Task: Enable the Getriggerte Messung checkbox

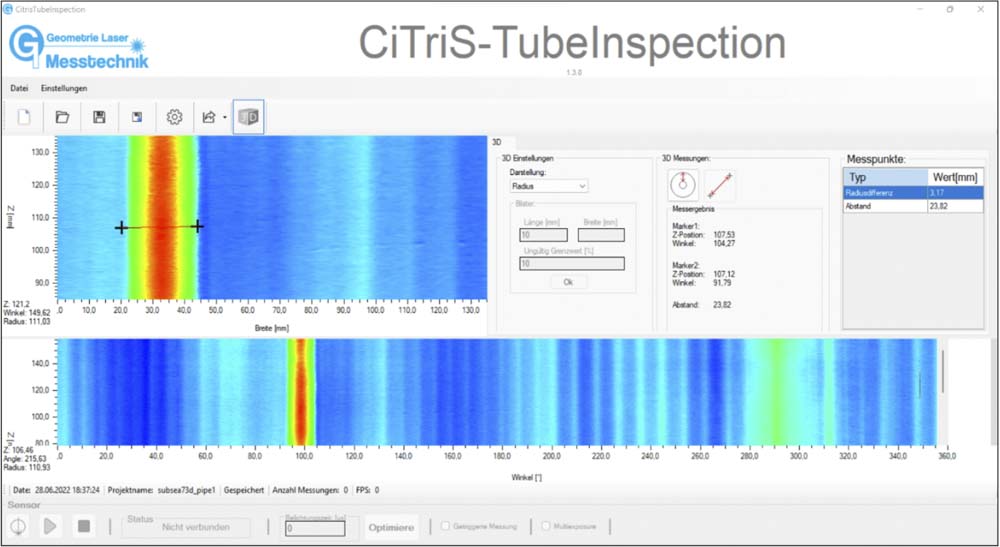Action: coord(446,526)
